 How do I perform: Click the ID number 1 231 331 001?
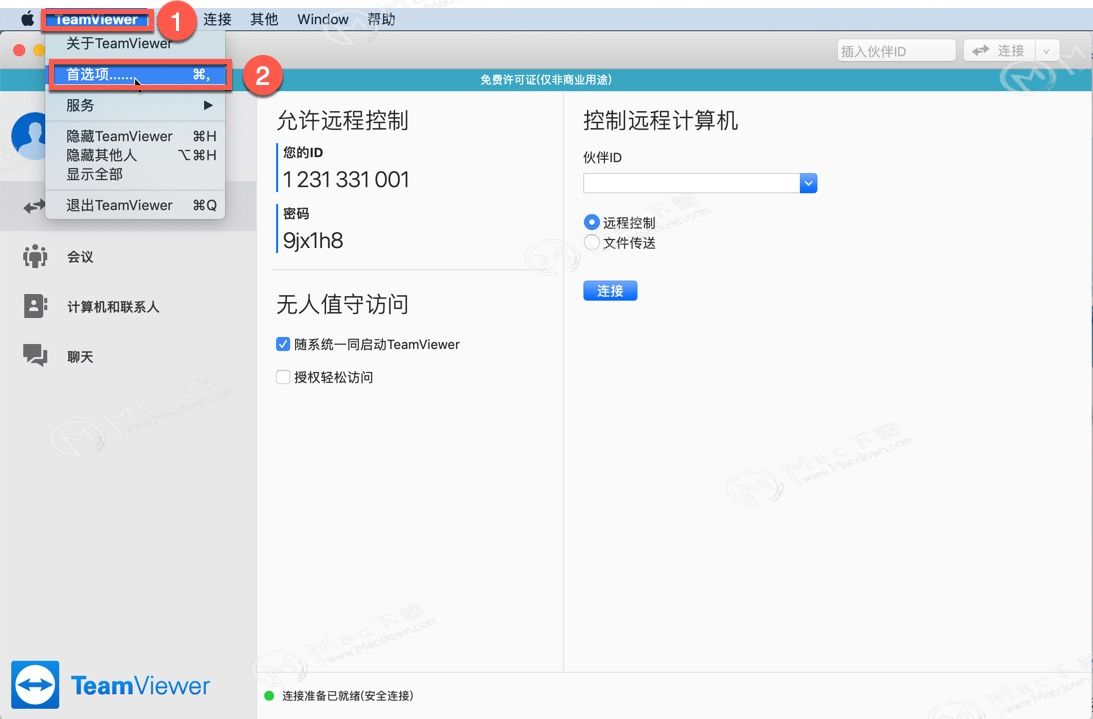click(x=346, y=180)
